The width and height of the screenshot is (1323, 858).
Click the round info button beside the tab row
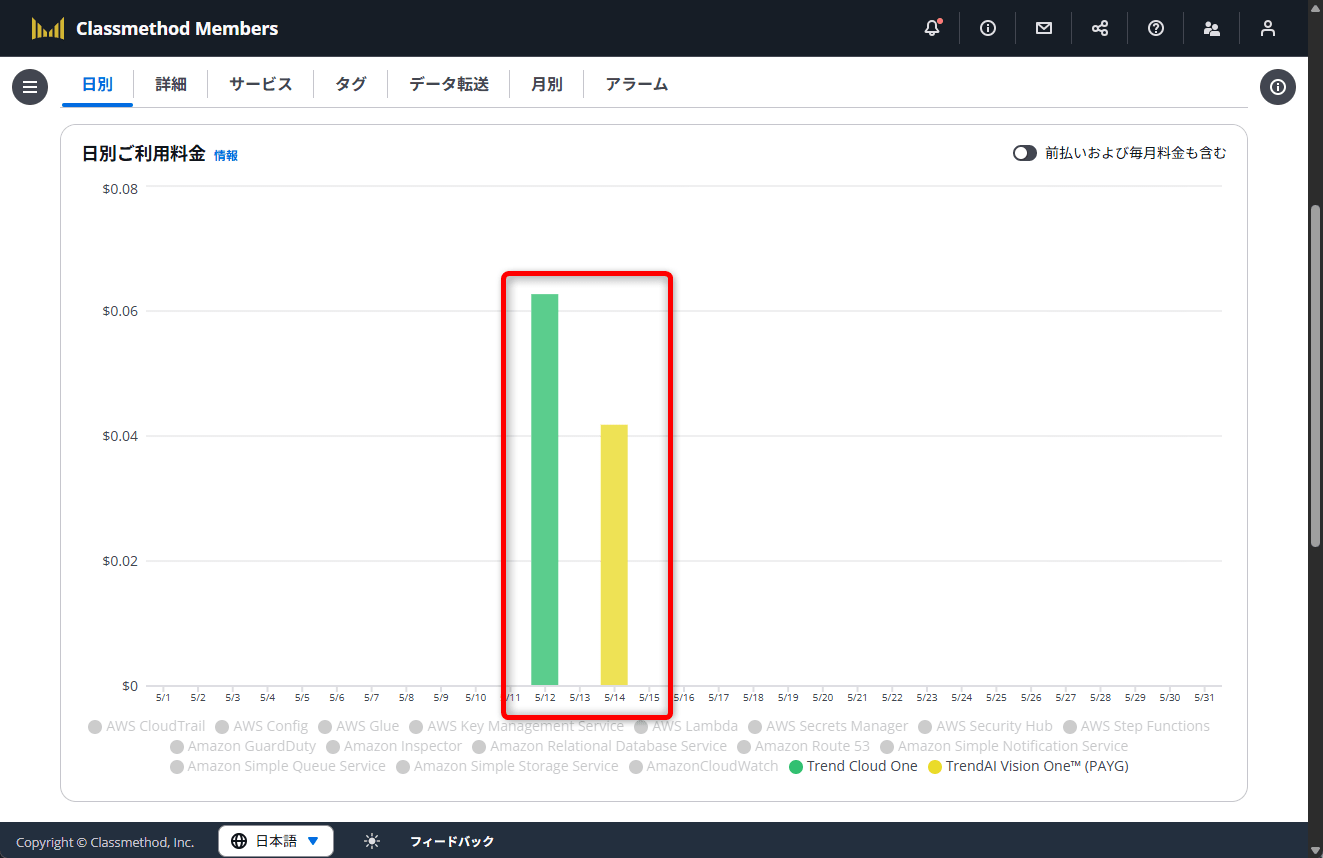(x=1278, y=87)
